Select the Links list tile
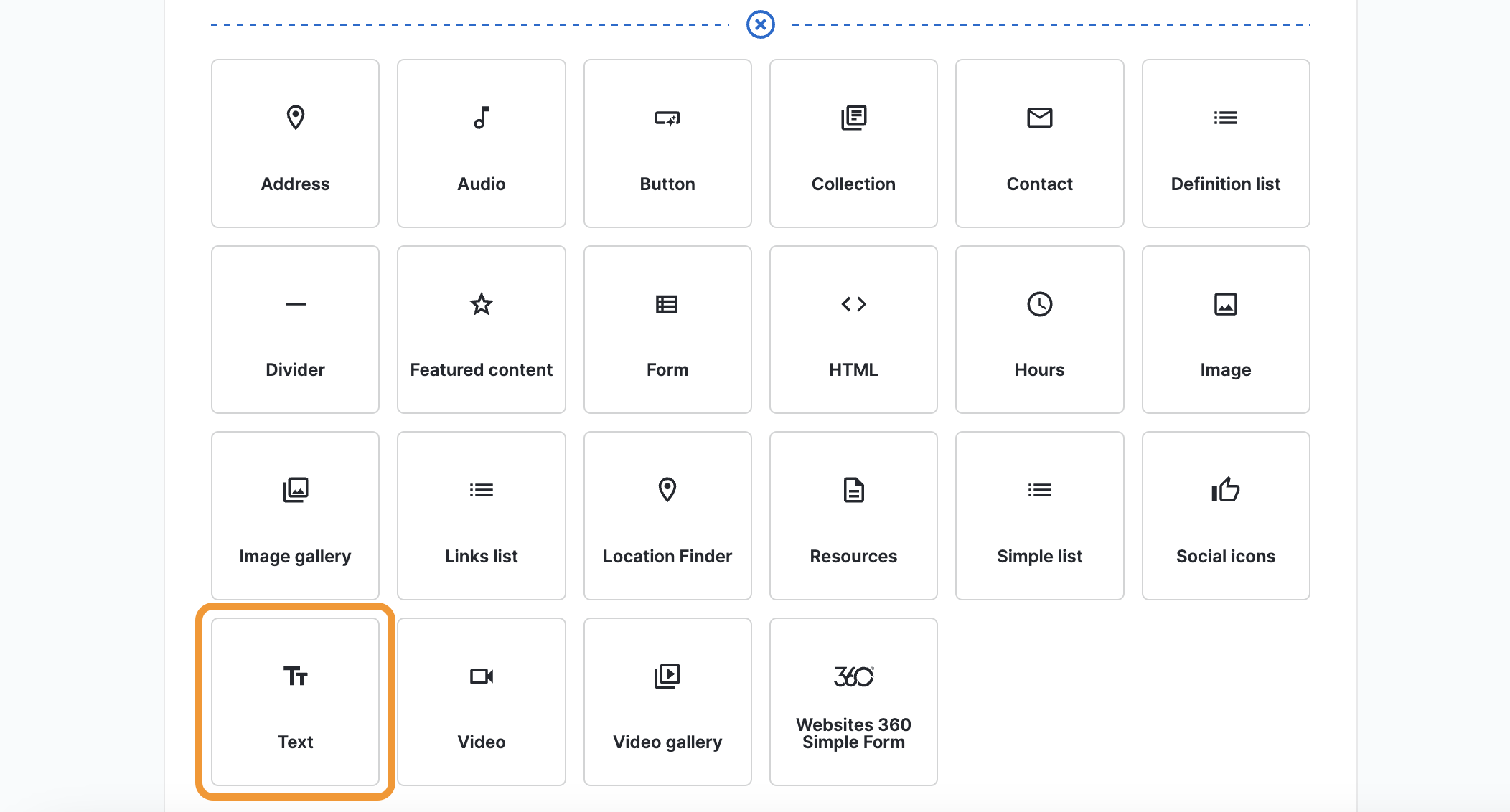 [481, 515]
